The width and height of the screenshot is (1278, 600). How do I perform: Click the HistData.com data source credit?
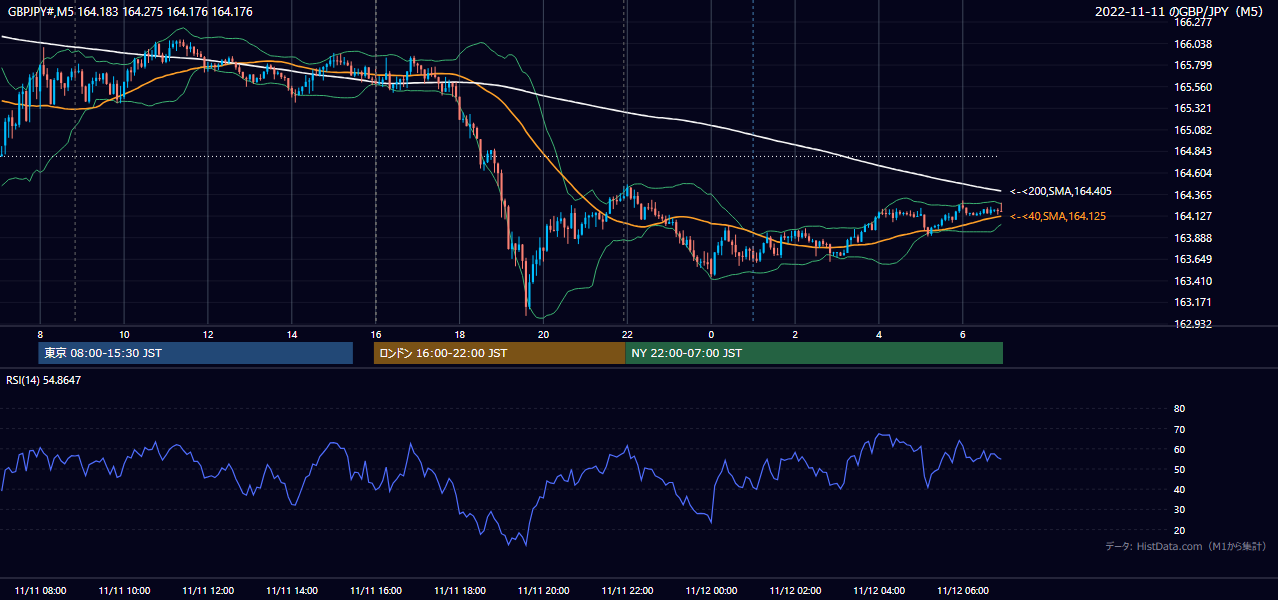(x=1186, y=546)
